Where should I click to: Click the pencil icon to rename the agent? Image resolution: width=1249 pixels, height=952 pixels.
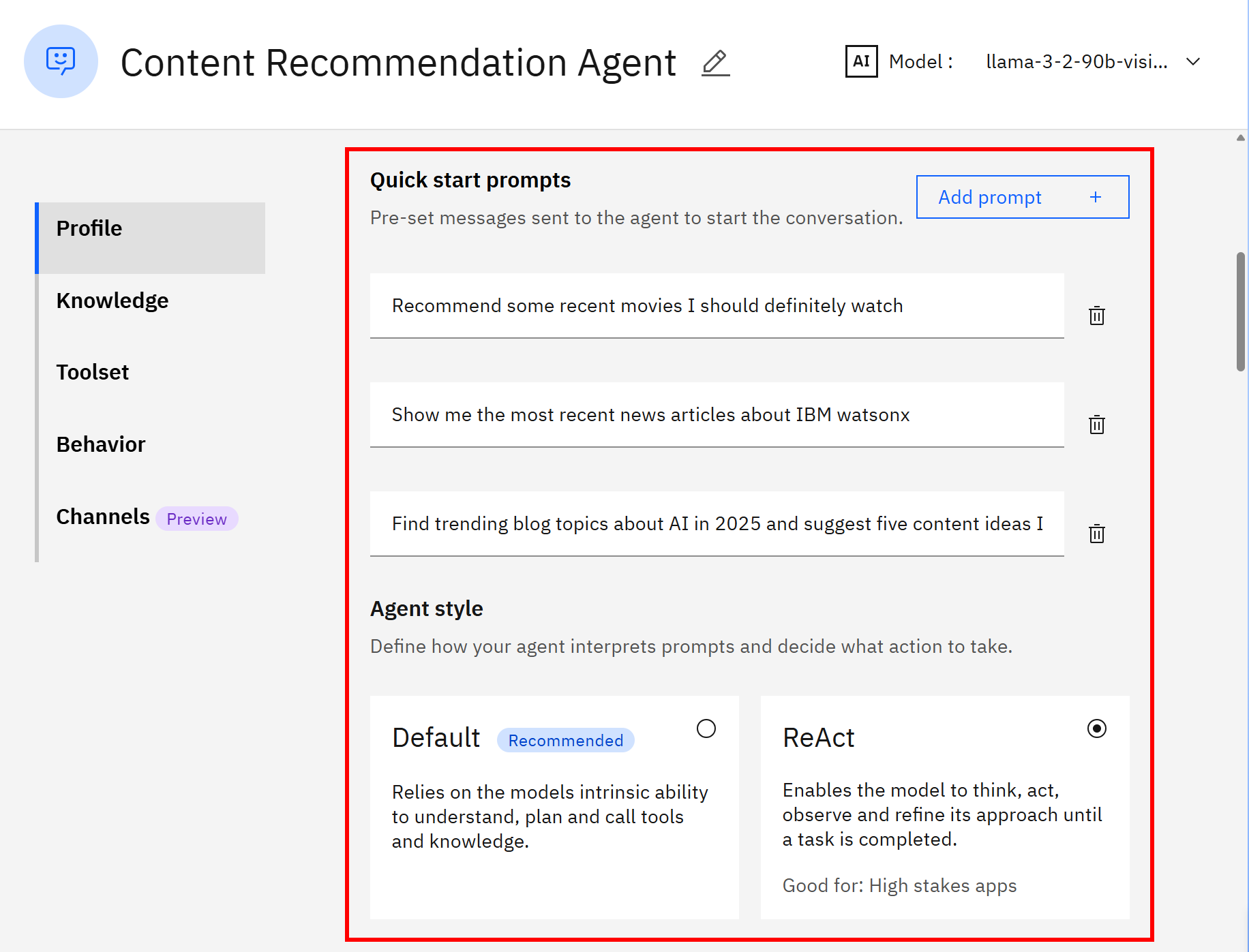click(x=715, y=63)
